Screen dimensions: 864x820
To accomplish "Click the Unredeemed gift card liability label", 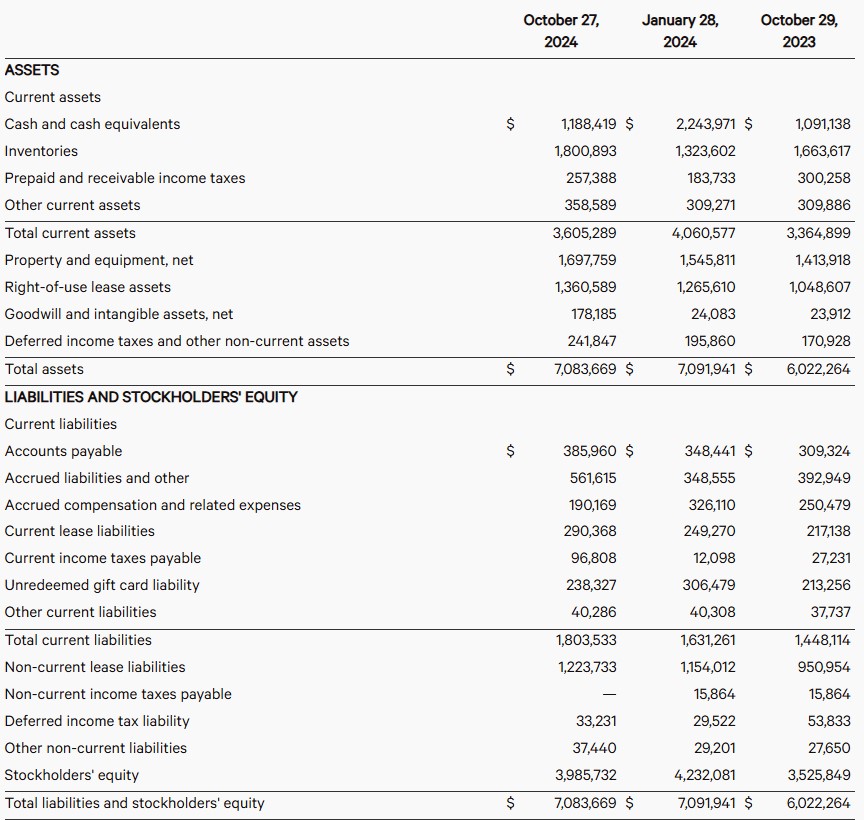I will 102,585.
